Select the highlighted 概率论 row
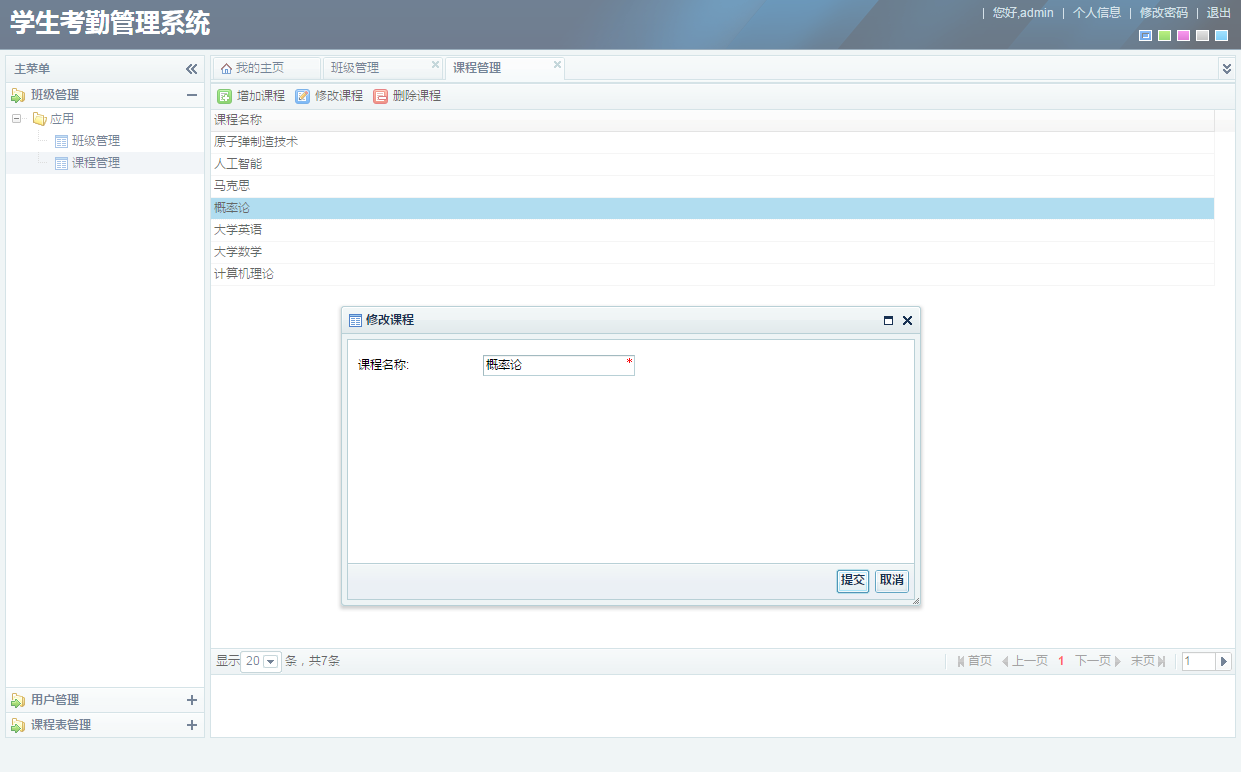The width and height of the screenshot is (1241, 772). click(x=712, y=208)
